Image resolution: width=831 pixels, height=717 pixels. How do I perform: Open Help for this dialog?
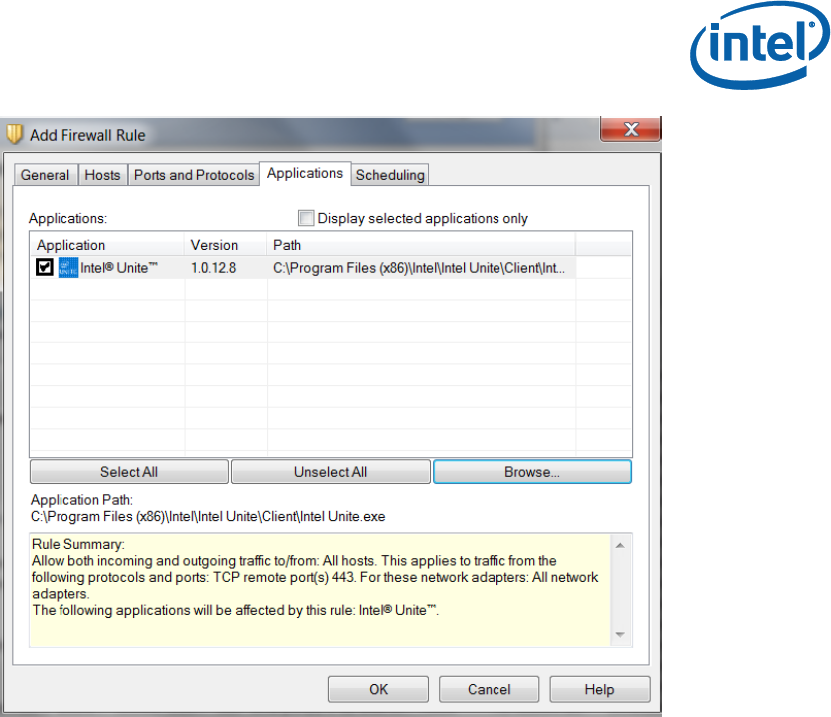point(599,689)
